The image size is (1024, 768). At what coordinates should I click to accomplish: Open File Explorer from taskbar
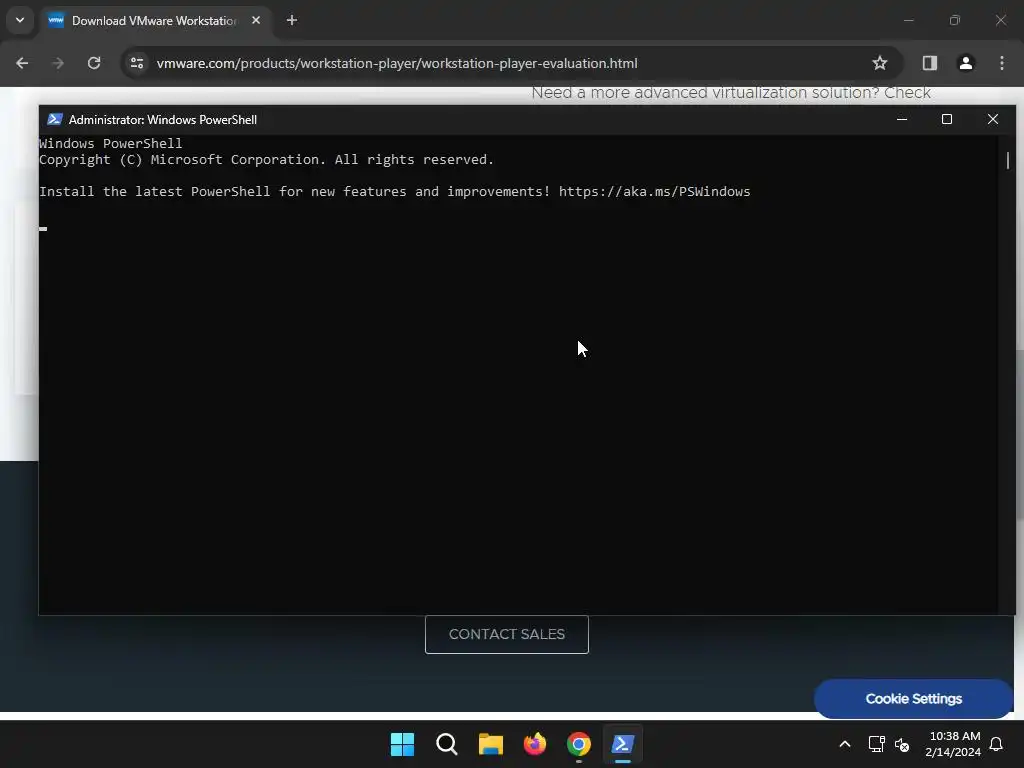(490, 744)
